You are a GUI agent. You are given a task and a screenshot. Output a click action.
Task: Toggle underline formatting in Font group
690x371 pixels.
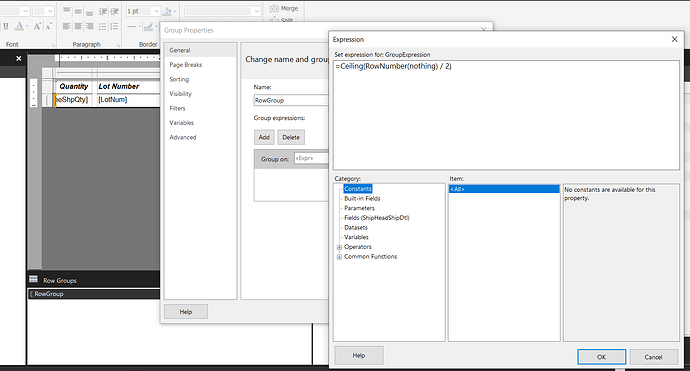pos(6,26)
